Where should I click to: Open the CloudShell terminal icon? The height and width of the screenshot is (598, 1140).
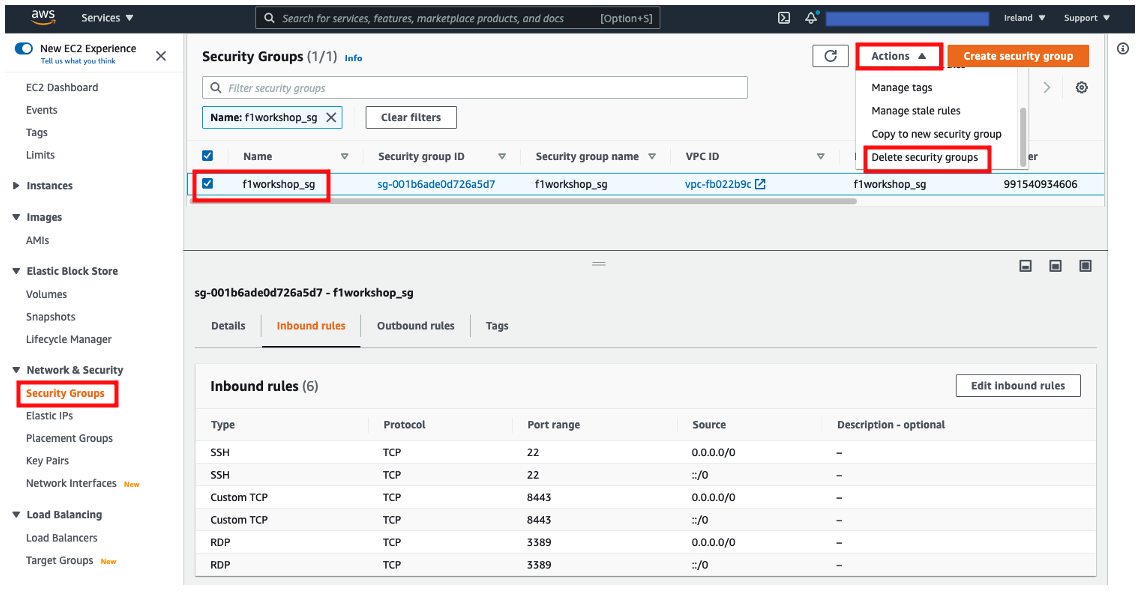784,18
